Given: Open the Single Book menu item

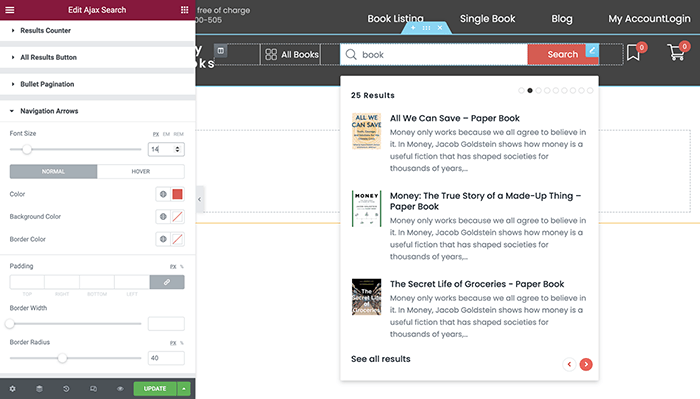Looking at the screenshot, I should (x=488, y=19).
